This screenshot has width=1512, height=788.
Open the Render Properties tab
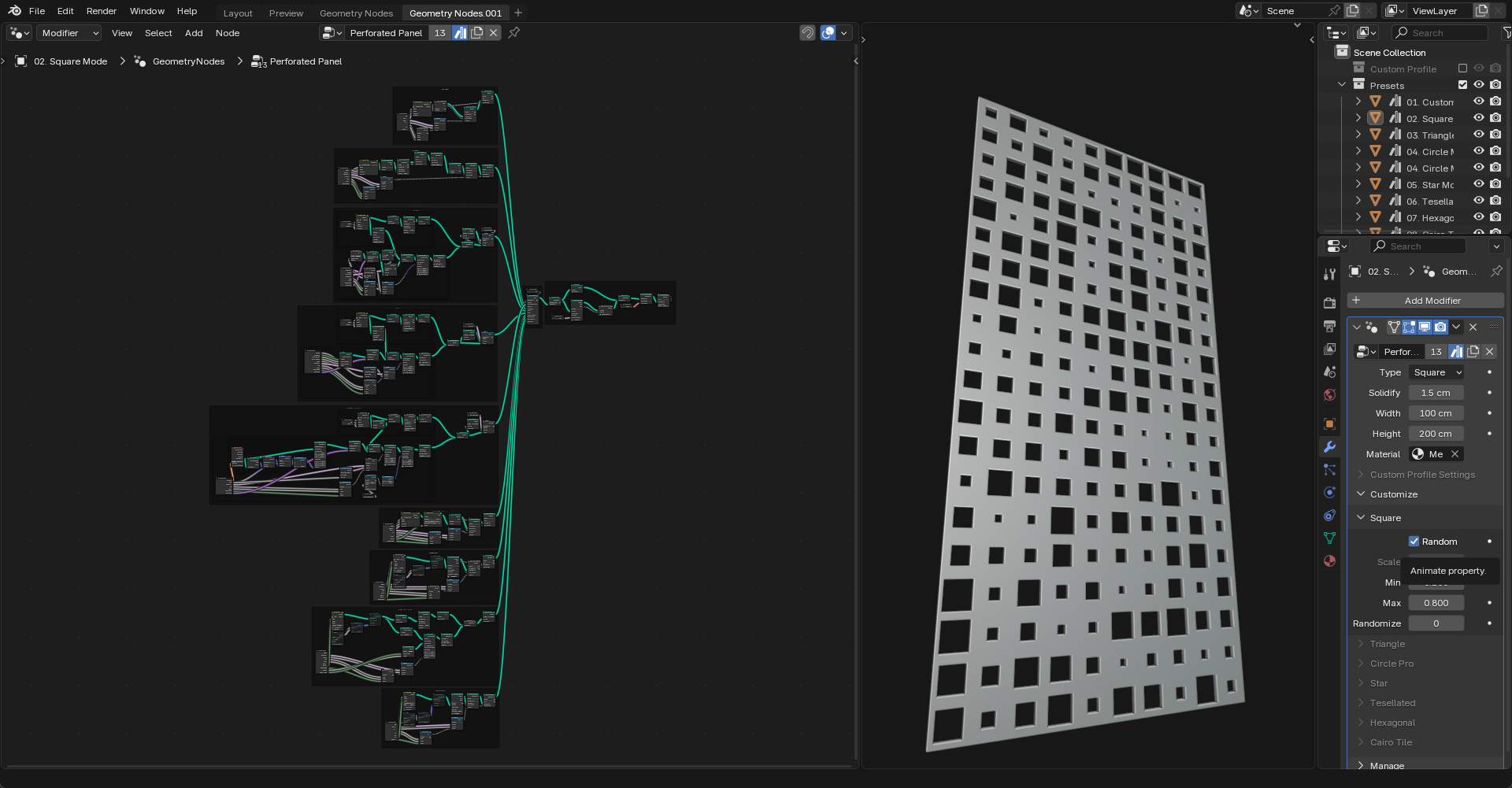[1330, 302]
